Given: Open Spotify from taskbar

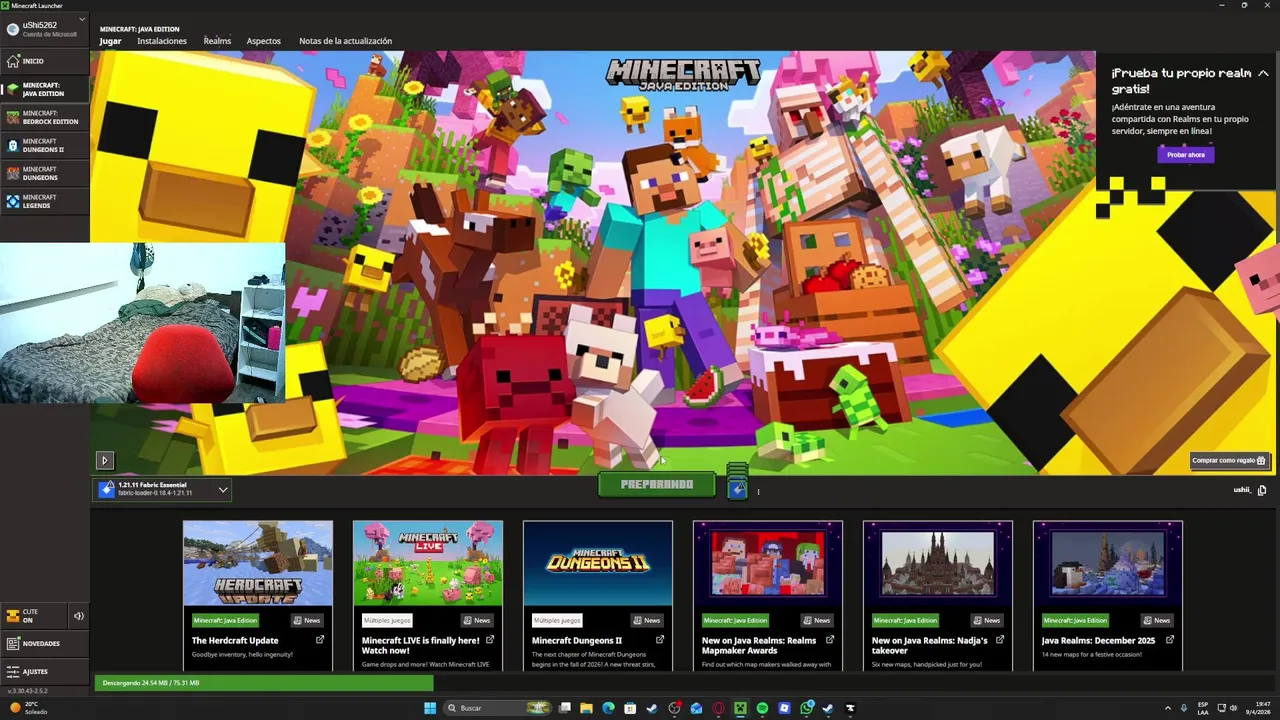Looking at the screenshot, I should 762,708.
